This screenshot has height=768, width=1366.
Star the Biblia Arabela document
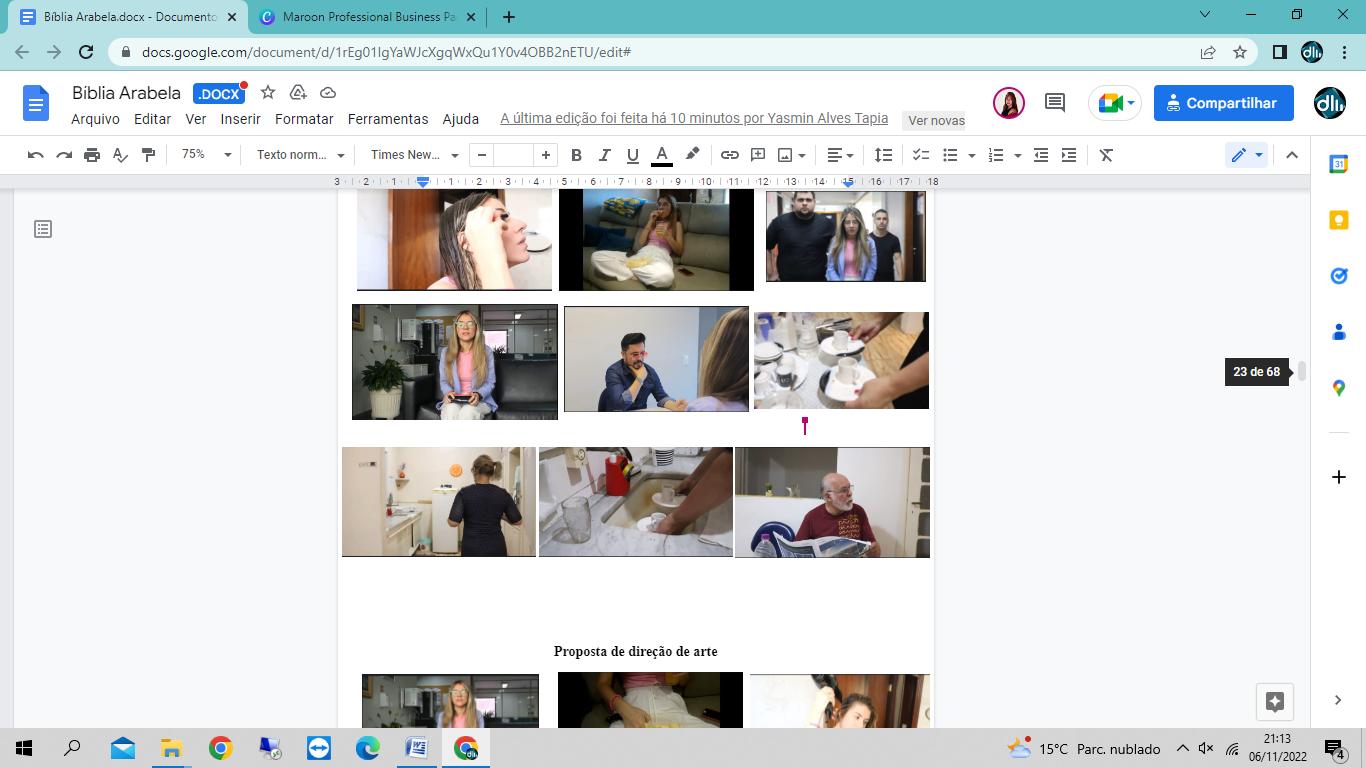tap(268, 93)
